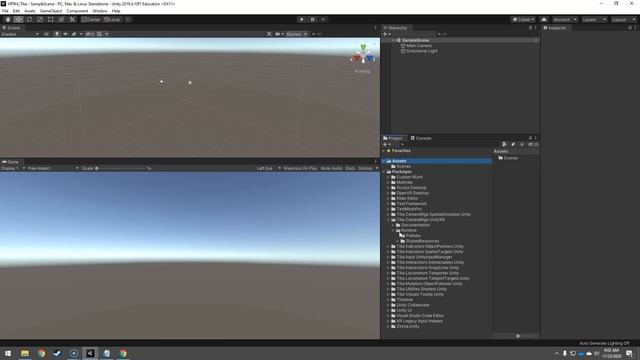Lock the Inspector panel

(x=630, y=28)
